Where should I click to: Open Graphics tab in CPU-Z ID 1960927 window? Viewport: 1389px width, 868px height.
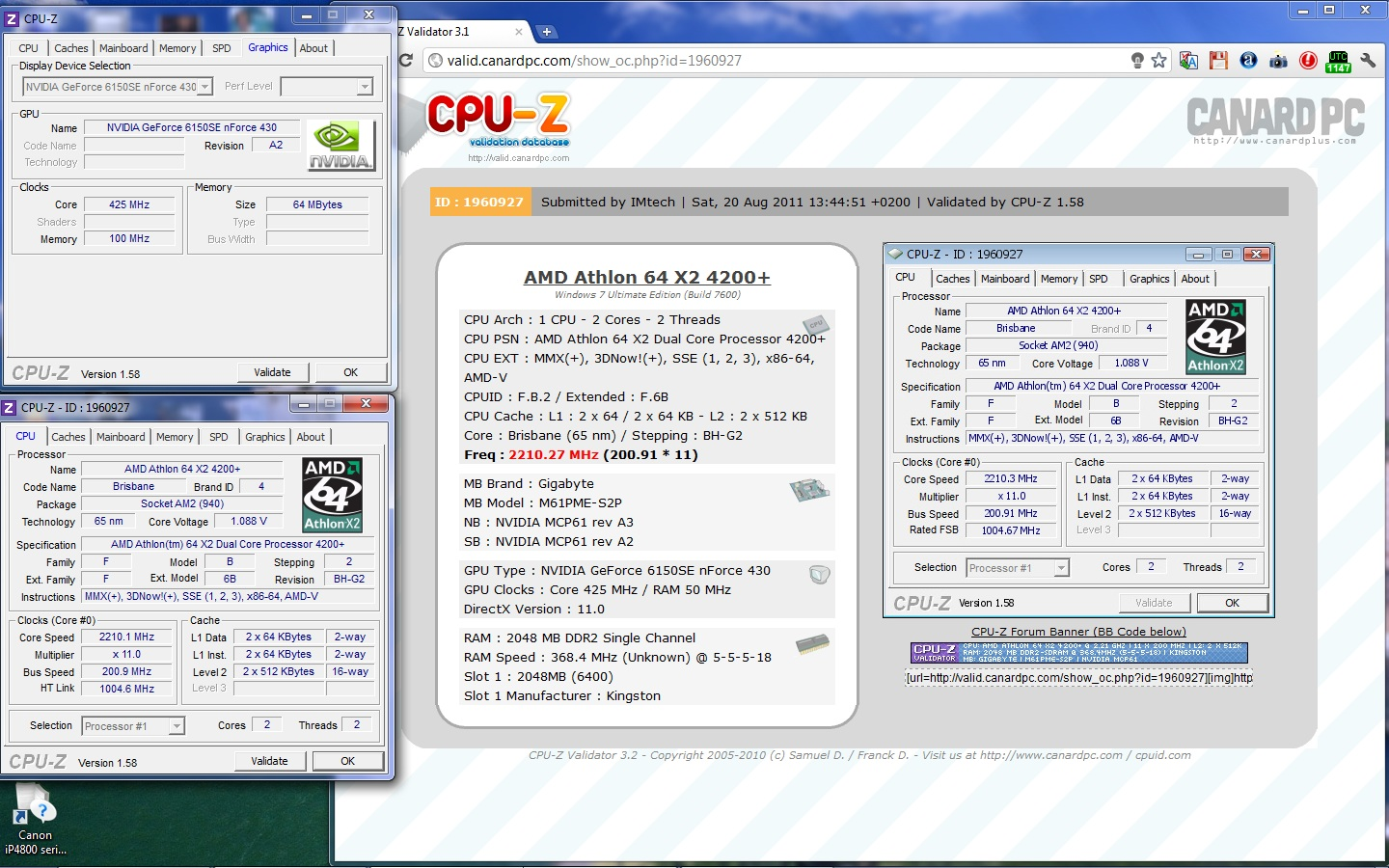pos(265,437)
